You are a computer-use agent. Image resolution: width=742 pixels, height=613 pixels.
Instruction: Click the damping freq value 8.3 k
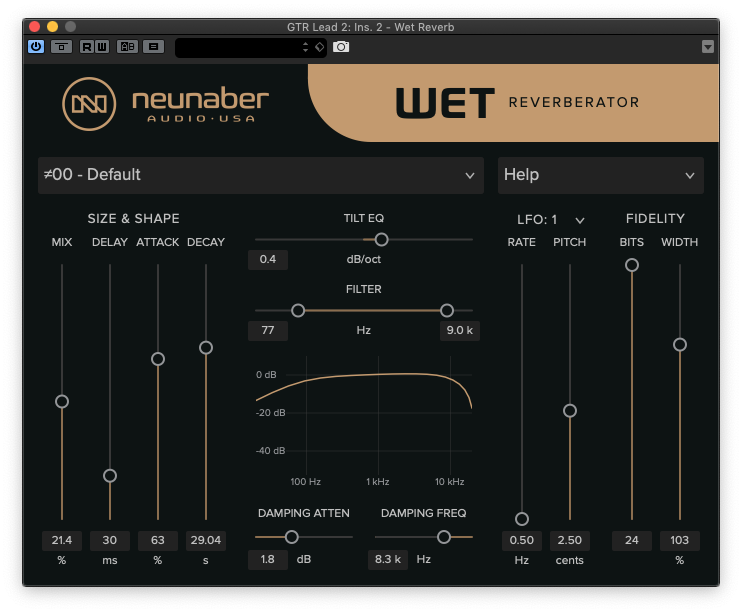point(388,560)
